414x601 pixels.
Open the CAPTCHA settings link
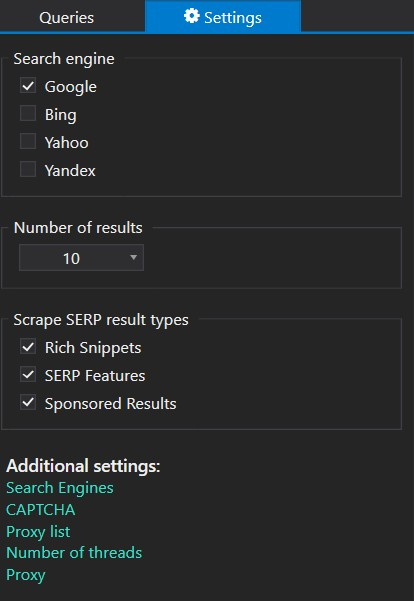41,510
